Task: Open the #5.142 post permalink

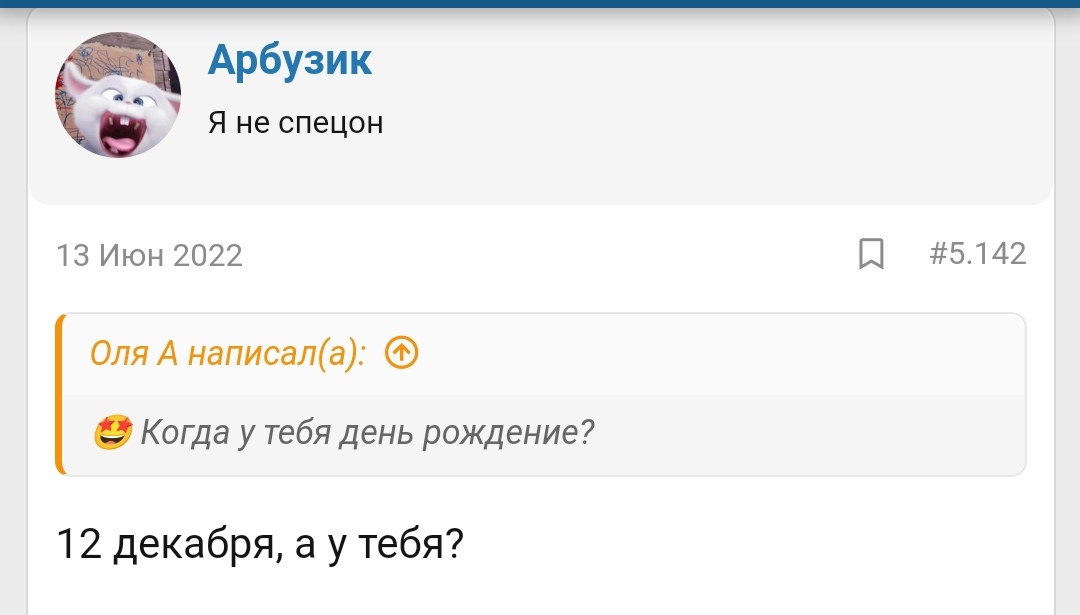Action: (977, 254)
